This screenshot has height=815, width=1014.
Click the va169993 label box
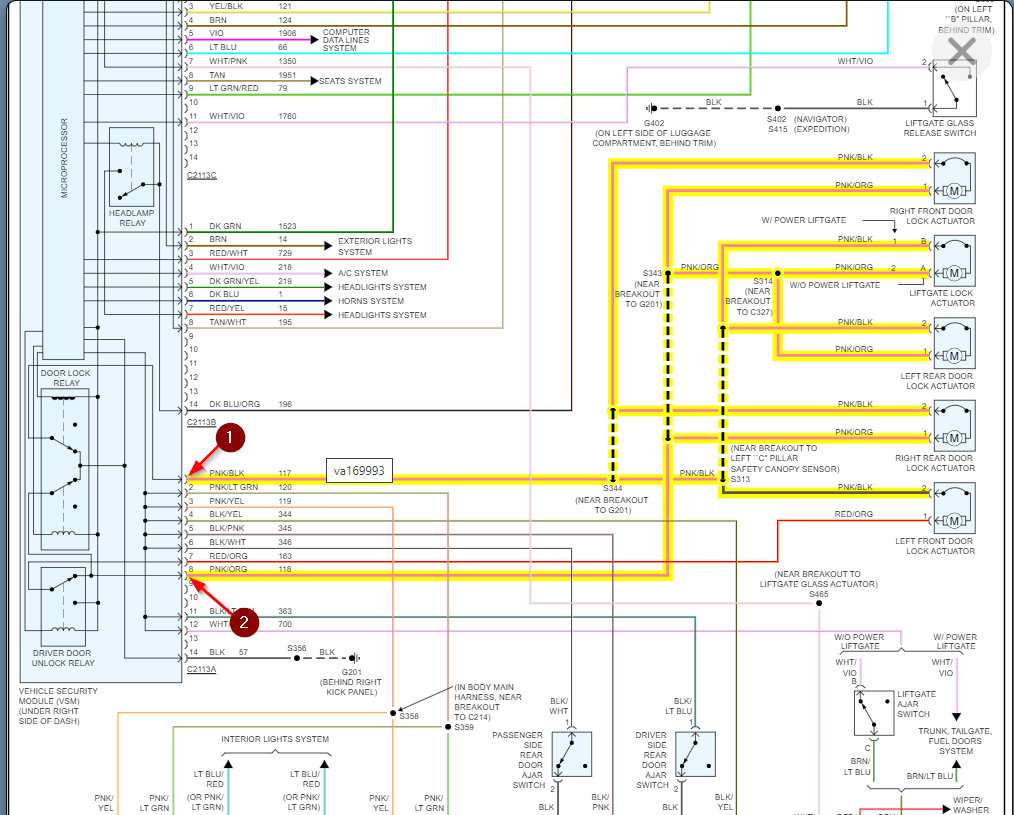(x=359, y=471)
